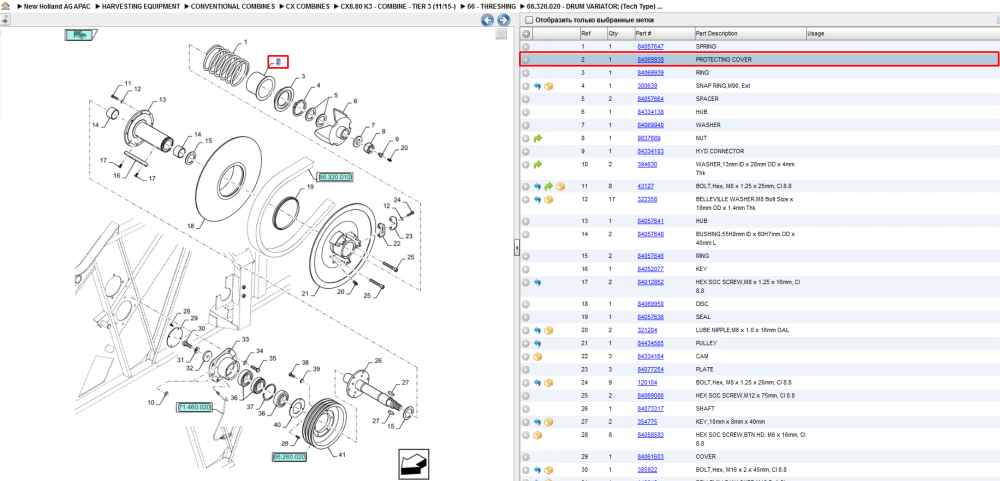Viewport: 1000px width, 481px height.
Task: Click callout number 41 on the pulley
Action: (342, 454)
